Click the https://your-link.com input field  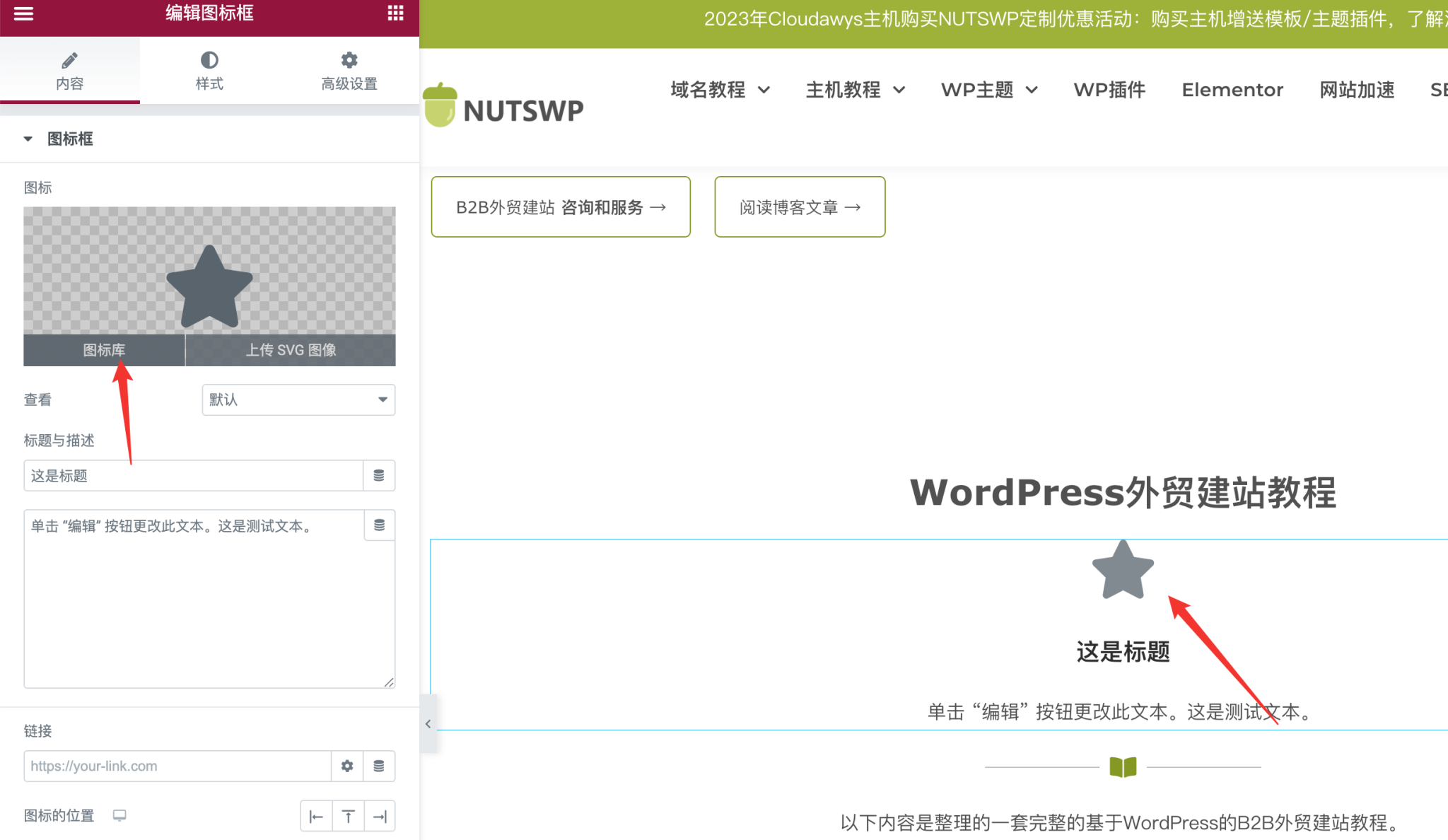177,766
